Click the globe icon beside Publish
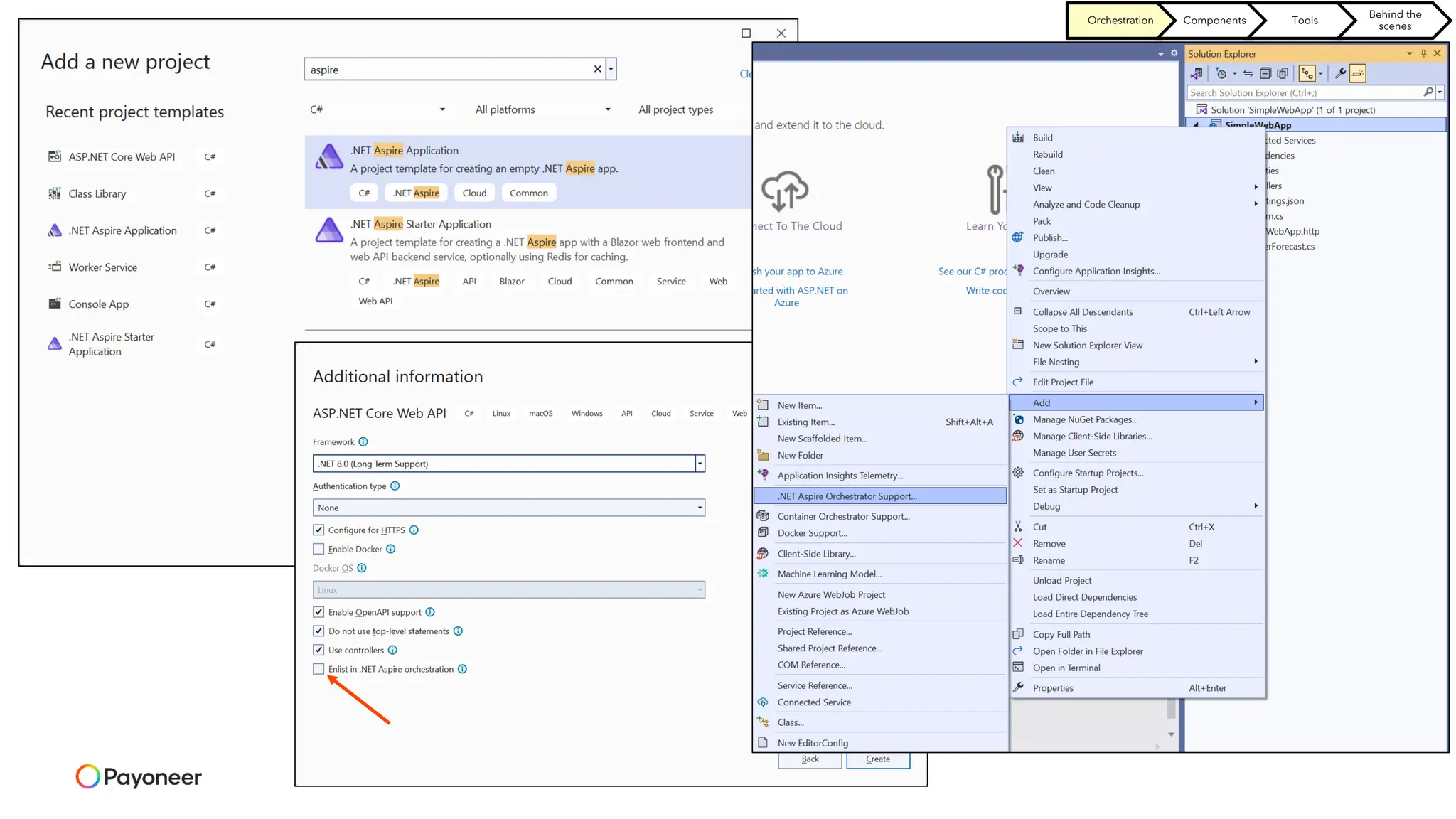1456x819 pixels. (1018, 237)
